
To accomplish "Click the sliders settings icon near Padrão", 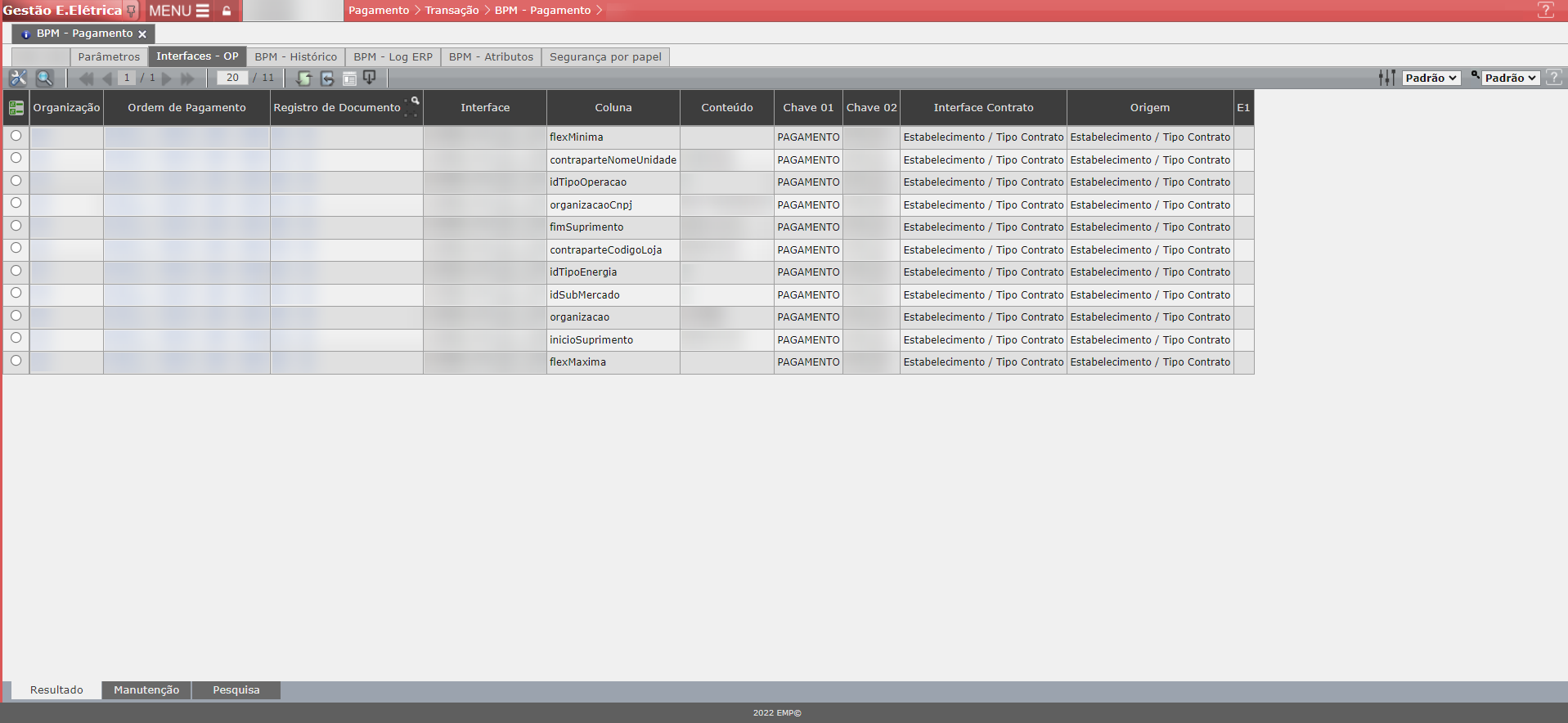I will coord(1386,78).
